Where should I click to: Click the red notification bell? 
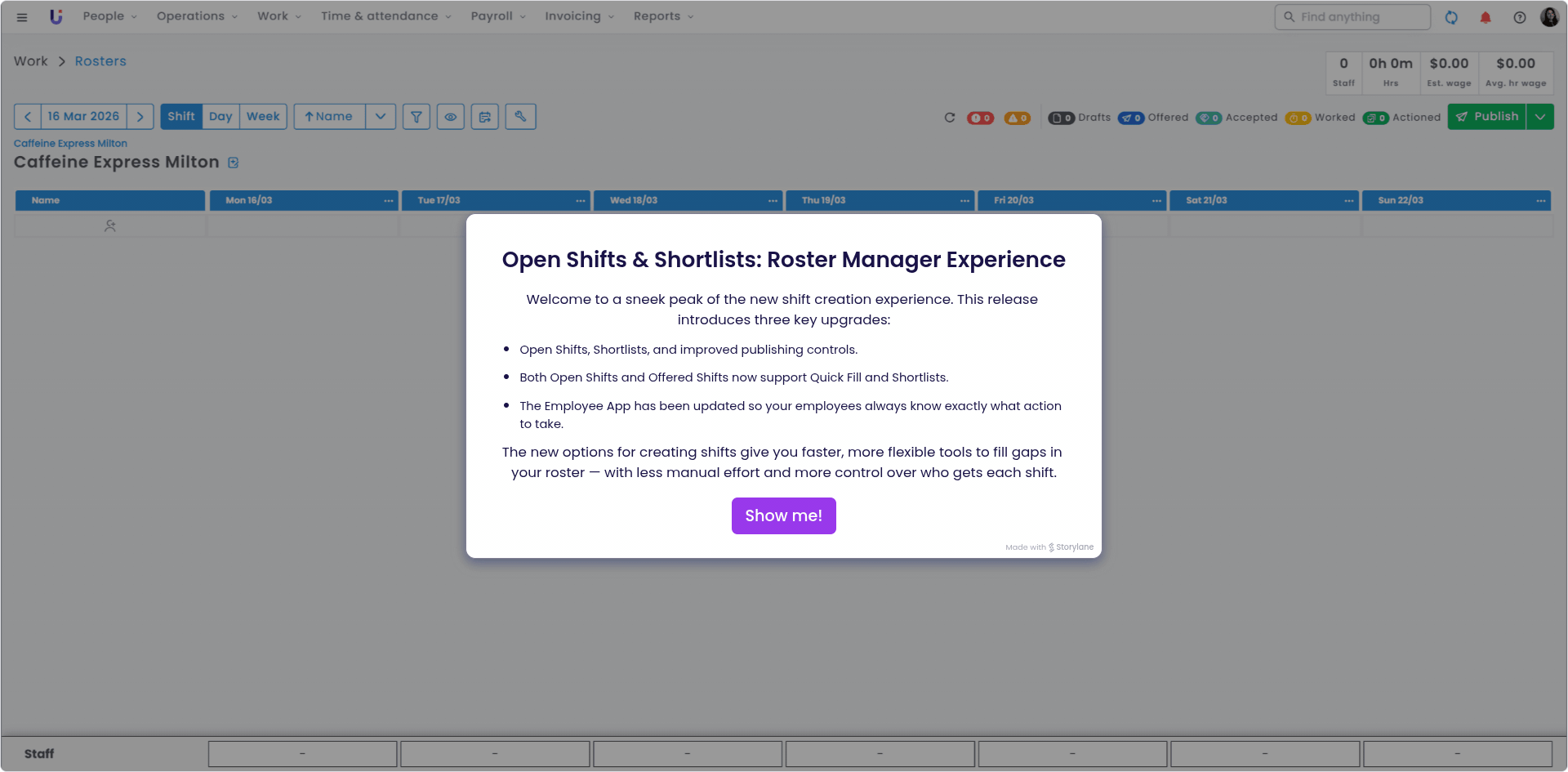(1485, 17)
